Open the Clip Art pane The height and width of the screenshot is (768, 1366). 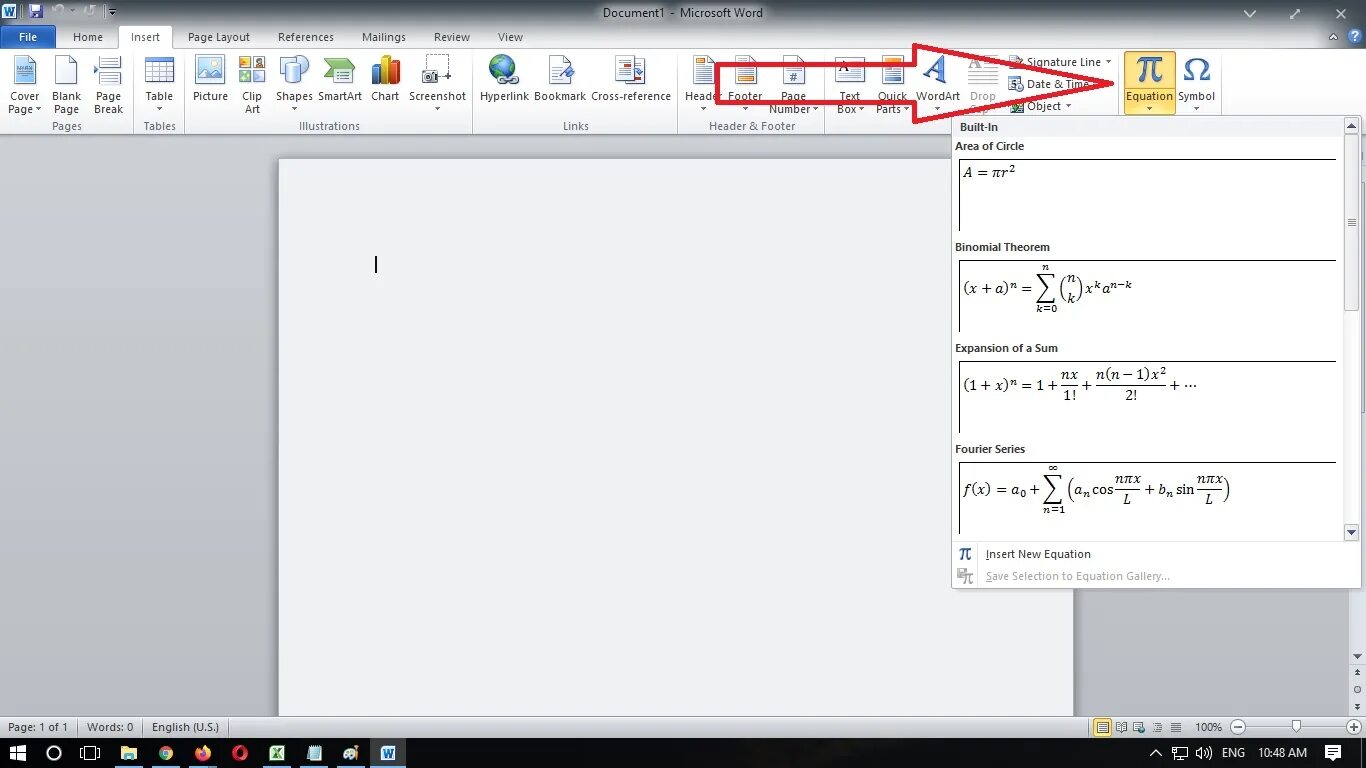pyautogui.click(x=252, y=85)
